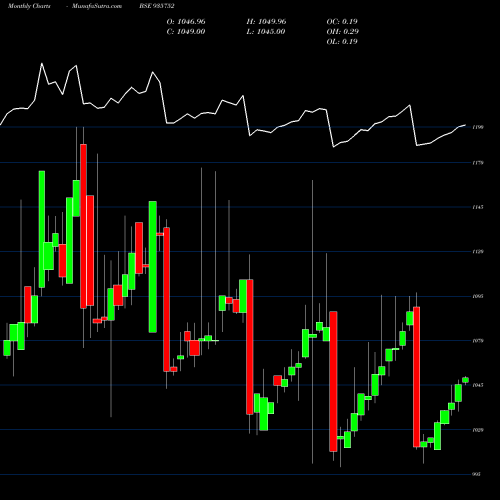500x500 pixels.
Task: Click the 1179 price axis label
Action: coord(478,163)
